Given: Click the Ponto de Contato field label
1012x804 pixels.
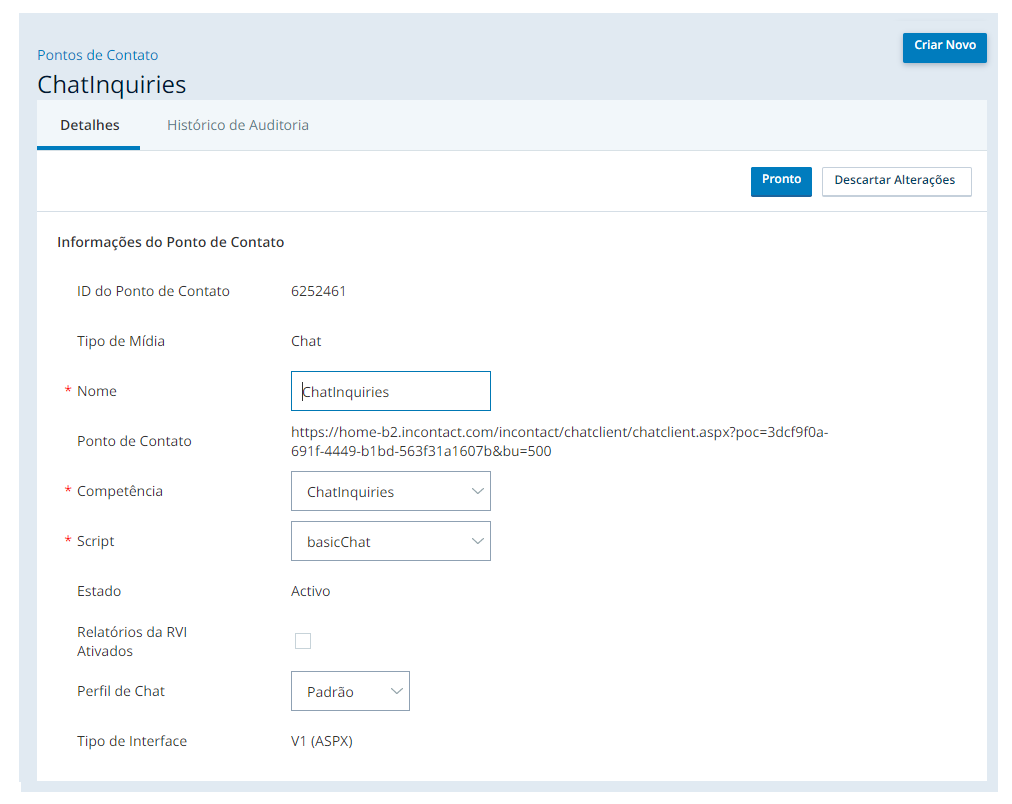Looking at the screenshot, I should pyautogui.click(x=134, y=441).
